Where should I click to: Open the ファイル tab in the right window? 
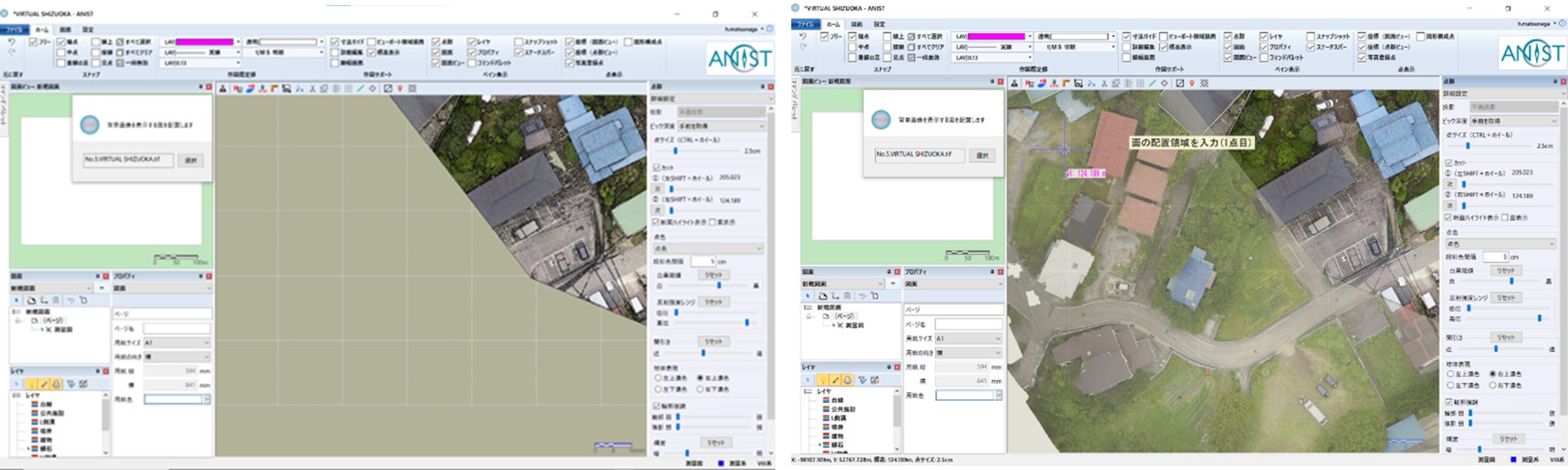coord(805,25)
